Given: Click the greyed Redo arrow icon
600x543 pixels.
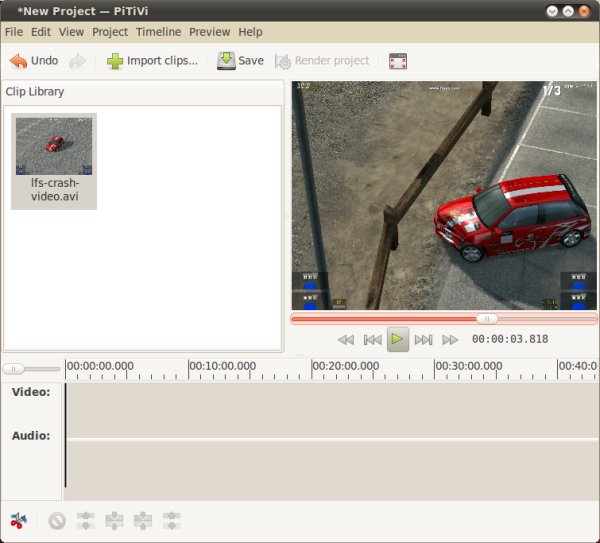Looking at the screenshot, I should point(77,61).
